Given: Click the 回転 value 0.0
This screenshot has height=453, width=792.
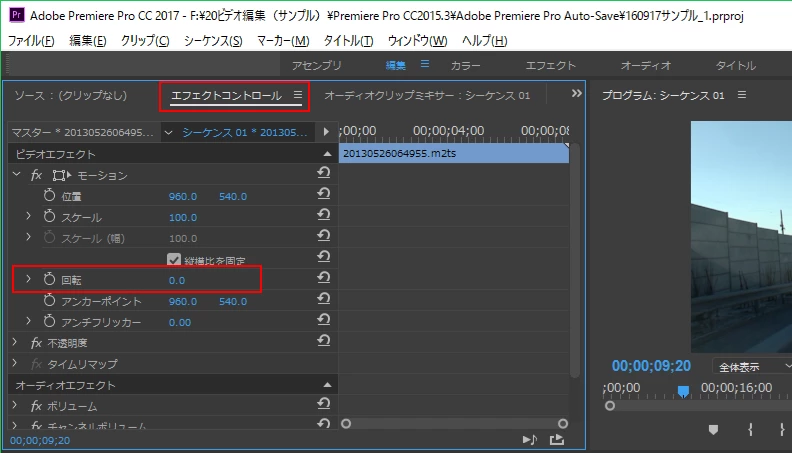Looking at the screenshot, I should [177, 280].
